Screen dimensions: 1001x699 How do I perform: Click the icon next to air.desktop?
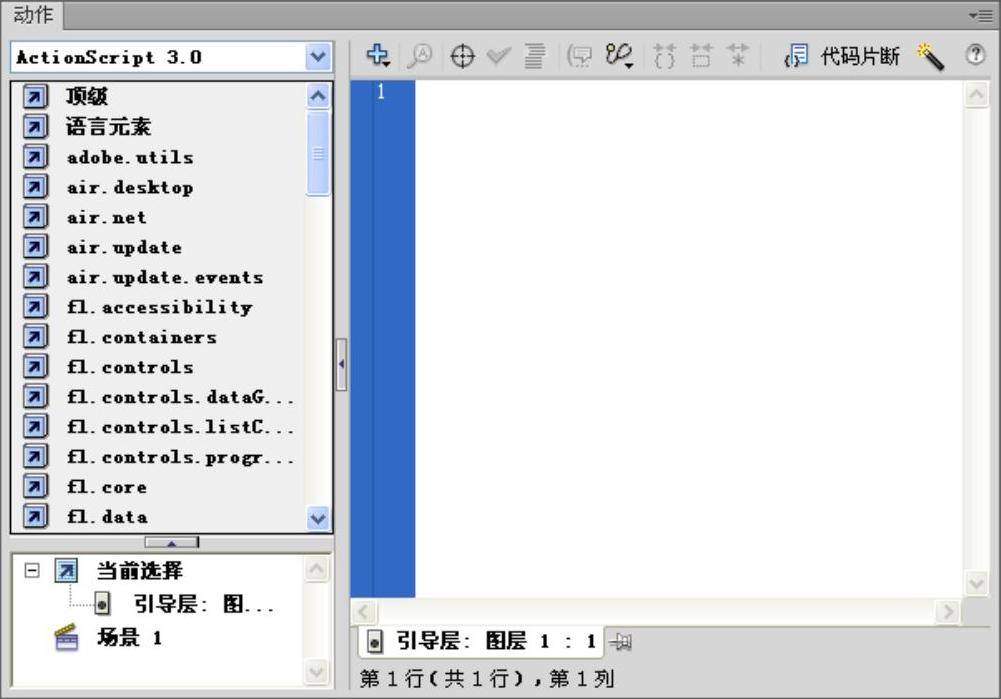pyautogui.click(x=36, y=186)
